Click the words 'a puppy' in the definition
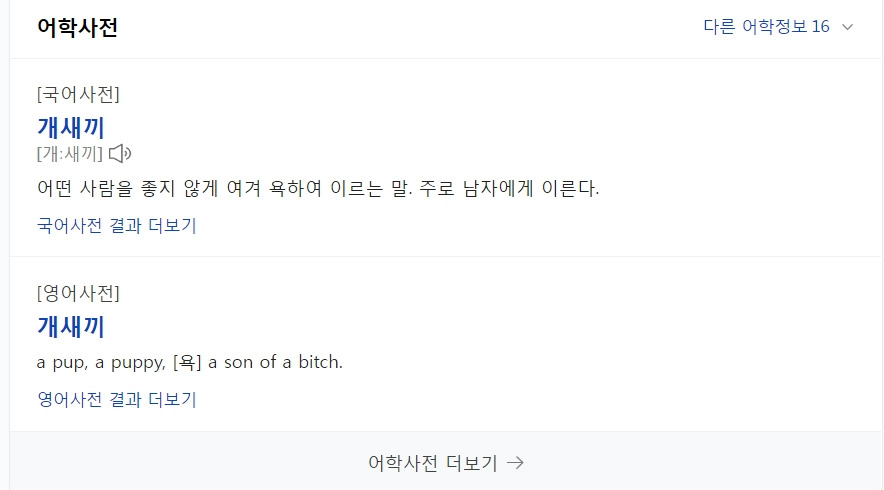 pyautogui.click(x=130, y=362)
